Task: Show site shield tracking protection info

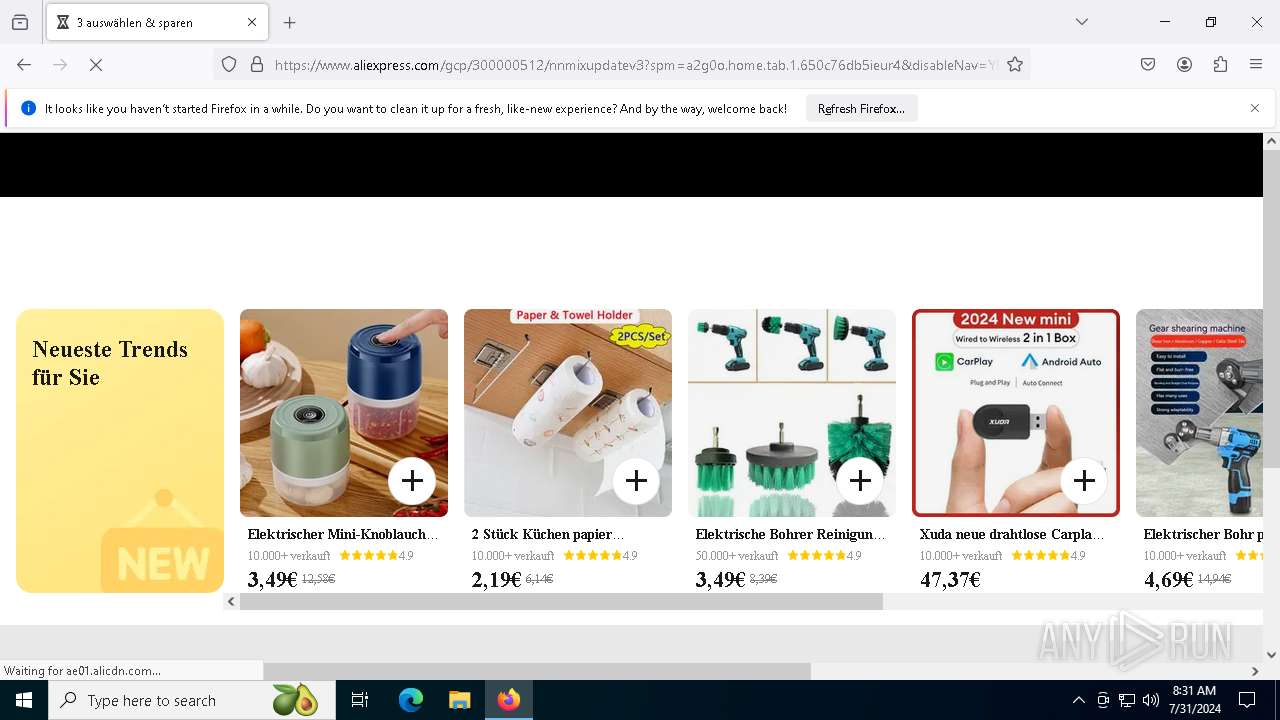Action: coord(229,65)
